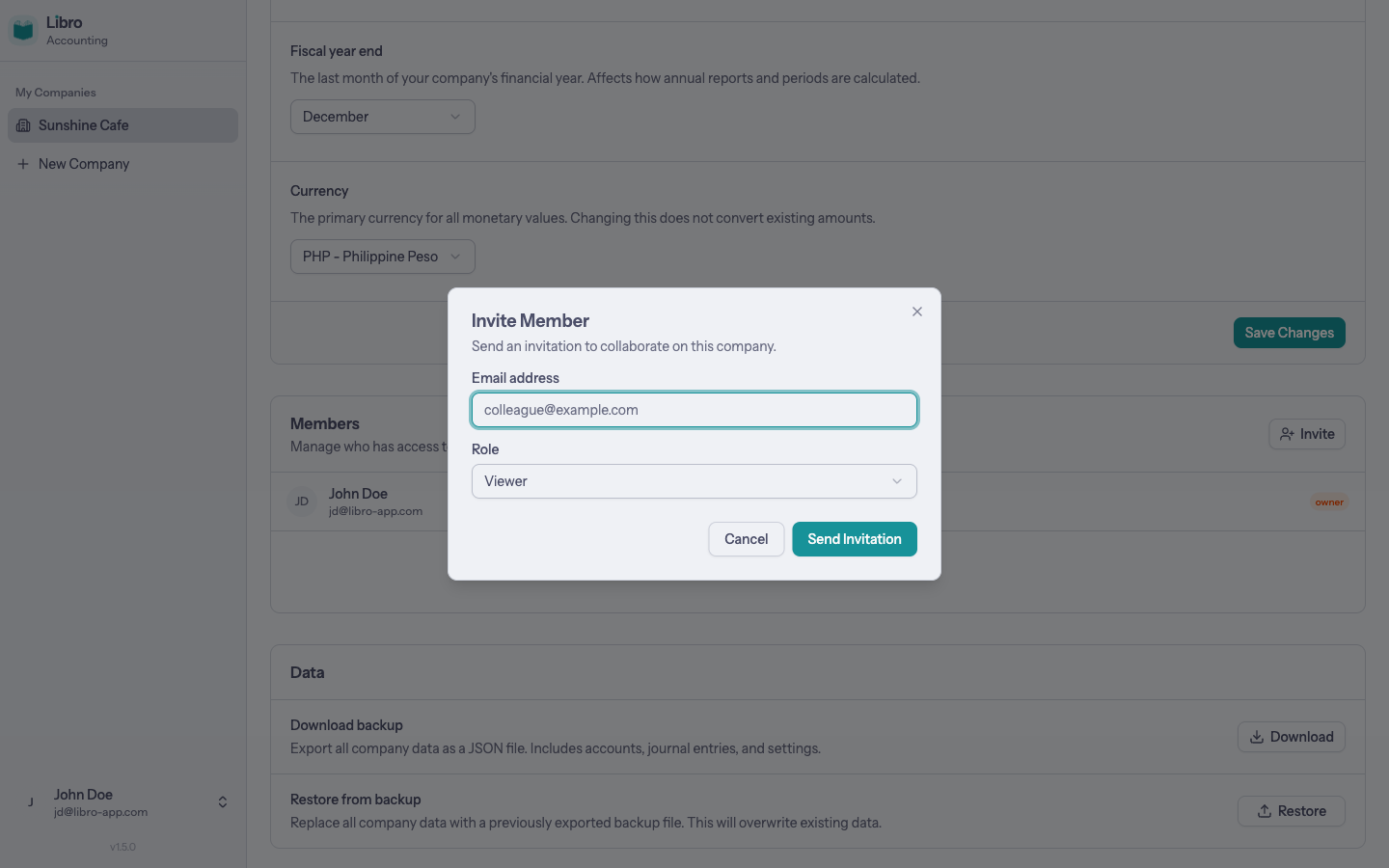This screenshot has width=1389, height=868.
Task: Expand the John Doe account switcher chevrons
Action: 223,802
